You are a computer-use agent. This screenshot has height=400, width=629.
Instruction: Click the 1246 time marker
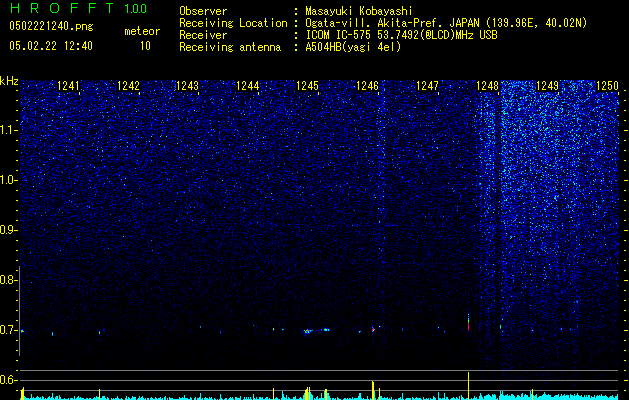367,86
